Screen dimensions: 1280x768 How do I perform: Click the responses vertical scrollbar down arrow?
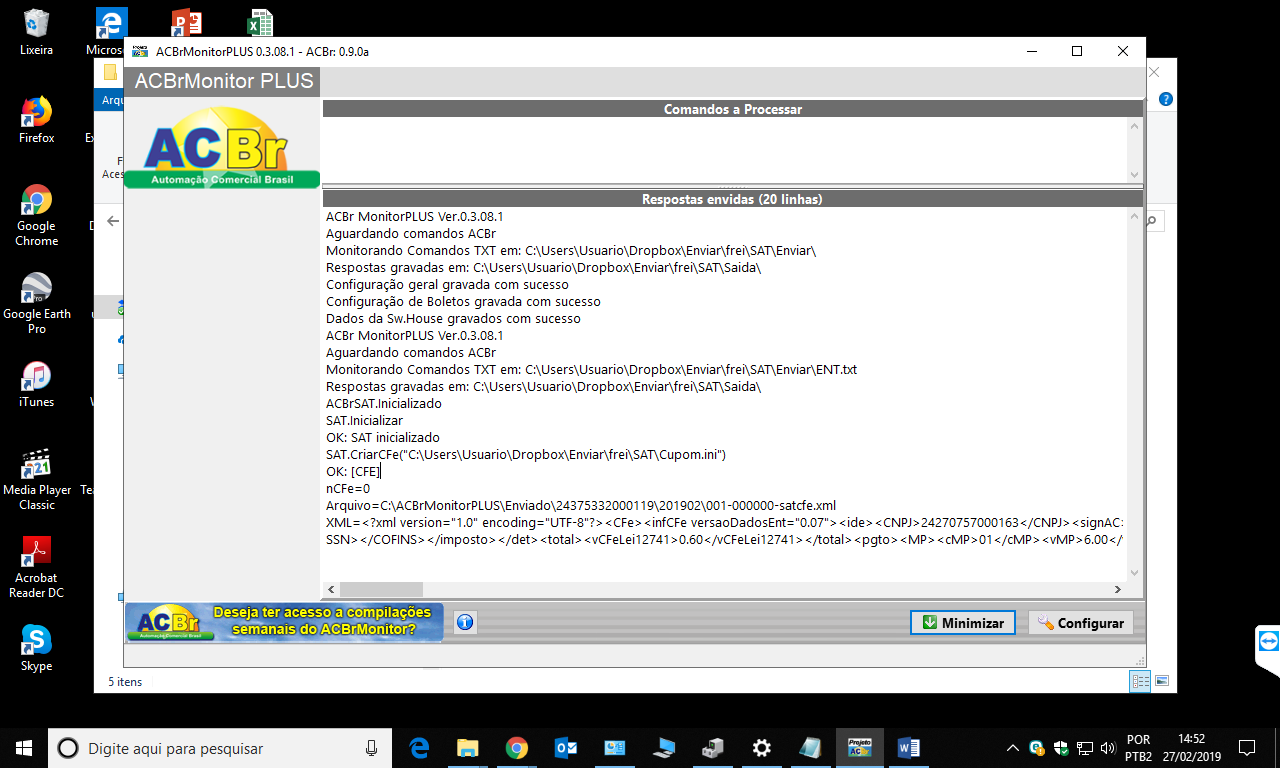click(1134, 573)
